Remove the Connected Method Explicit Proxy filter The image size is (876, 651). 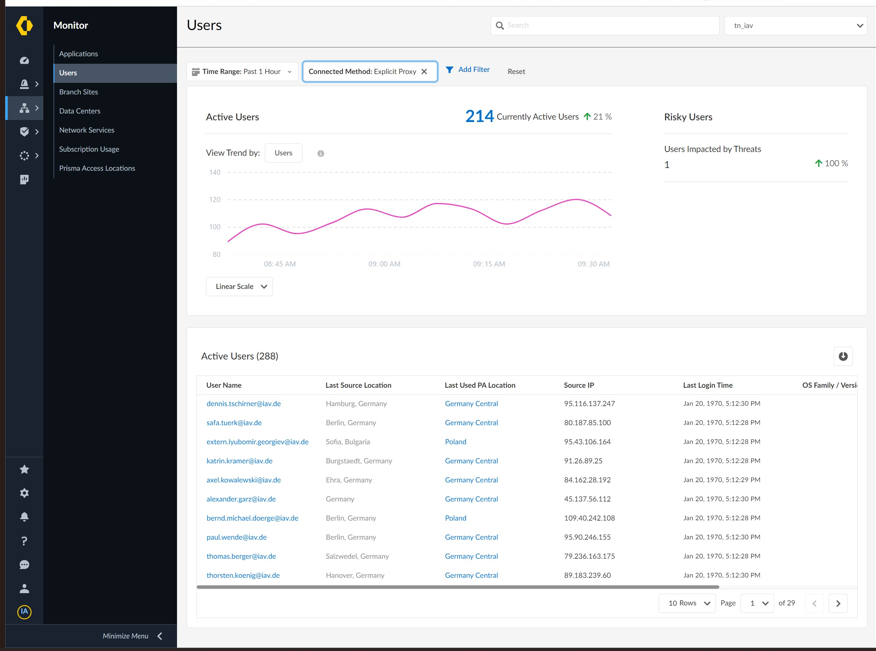point(424,71)
